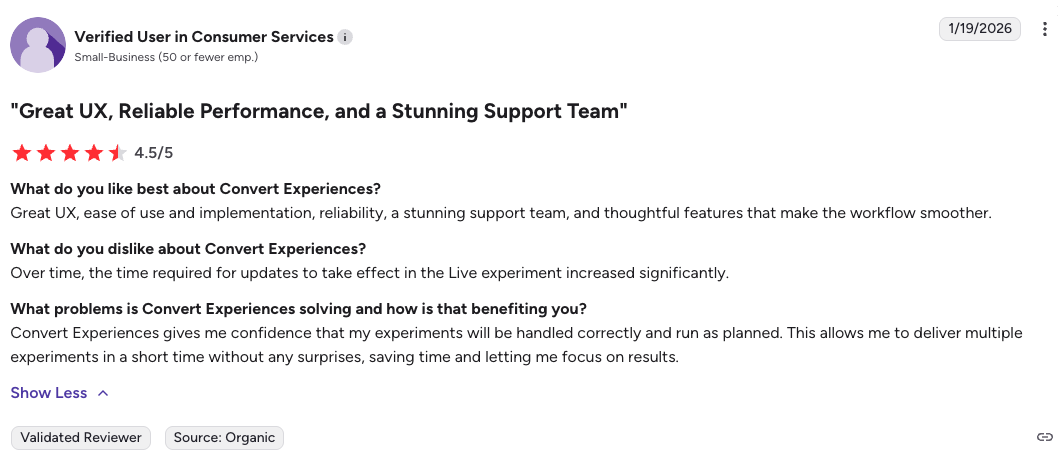The height and width of the screenshot is (454, 1058).
Task: Open the review title "Great UX, Reliable Performance"
Action: coord(319,111)
